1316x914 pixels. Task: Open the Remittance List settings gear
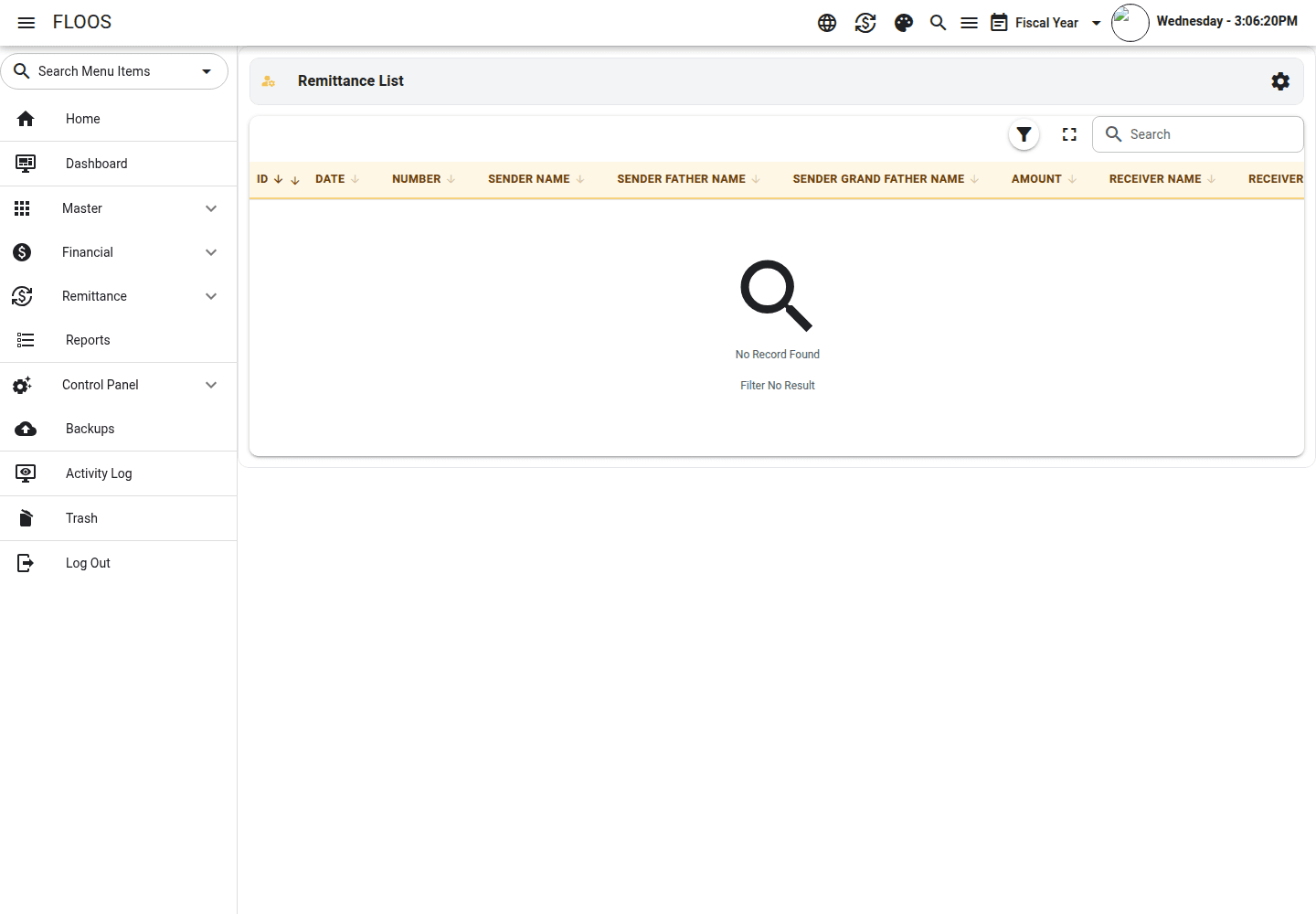pos(1280,81)
